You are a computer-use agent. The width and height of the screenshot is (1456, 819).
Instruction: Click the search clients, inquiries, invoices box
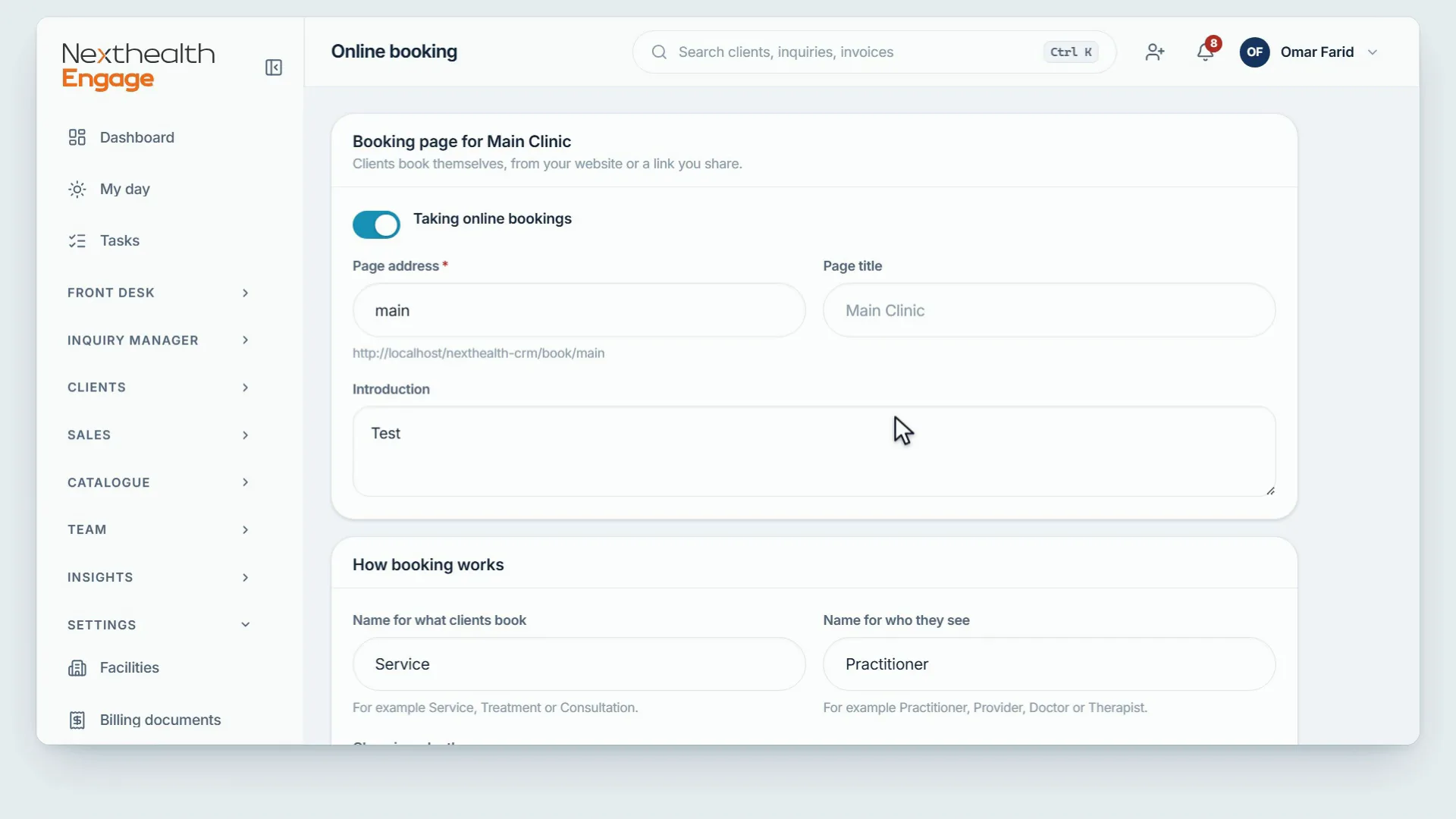pyautogui.click(x=874, y=52)
